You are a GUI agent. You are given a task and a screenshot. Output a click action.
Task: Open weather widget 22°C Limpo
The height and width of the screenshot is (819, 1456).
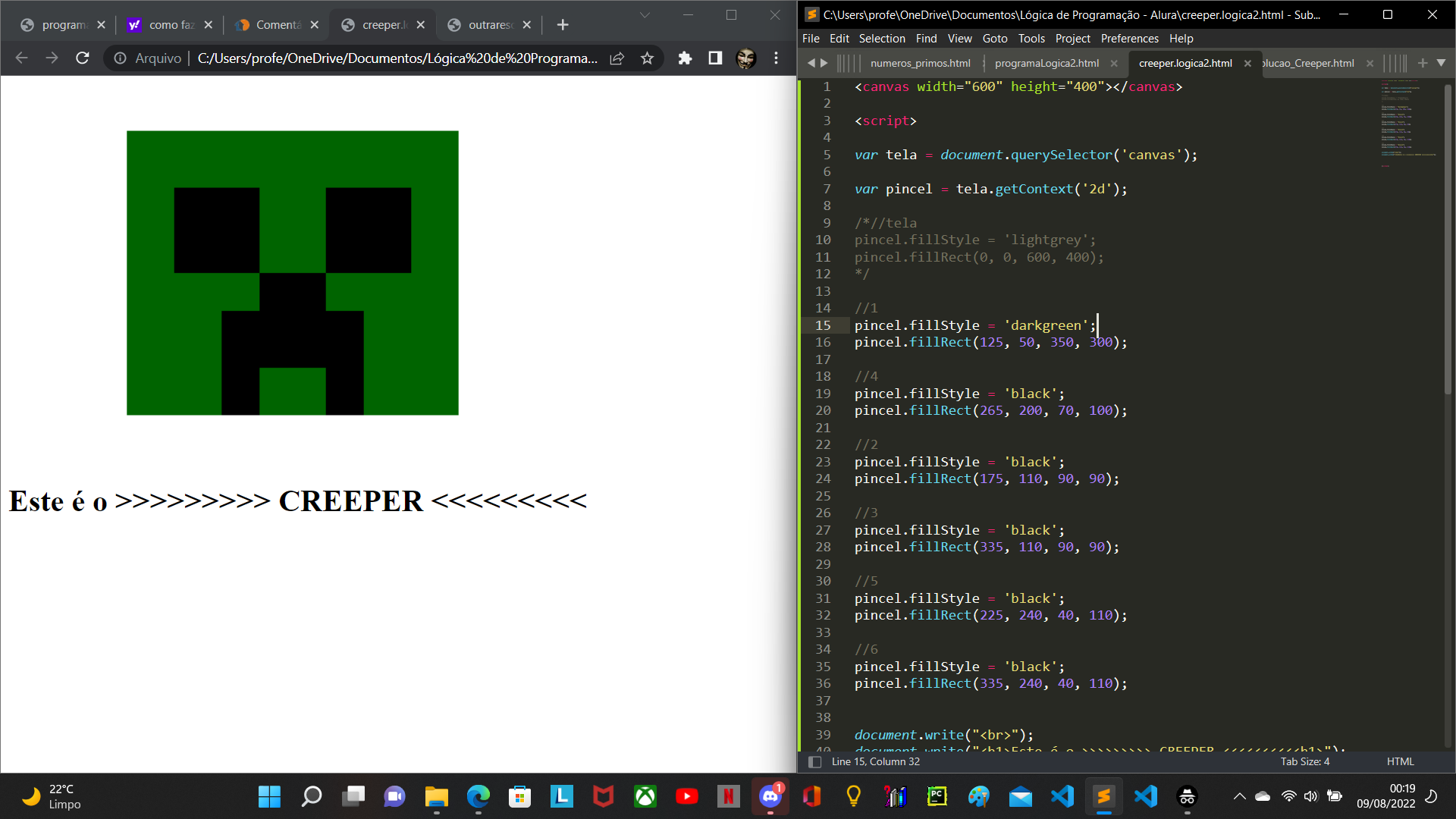click(x=52, y=796)
